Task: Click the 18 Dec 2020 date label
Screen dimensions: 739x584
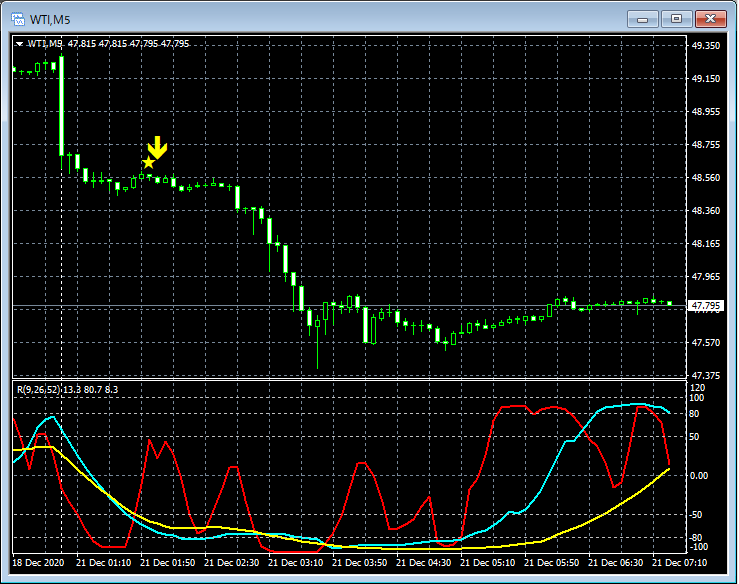Action: [39, 563]
